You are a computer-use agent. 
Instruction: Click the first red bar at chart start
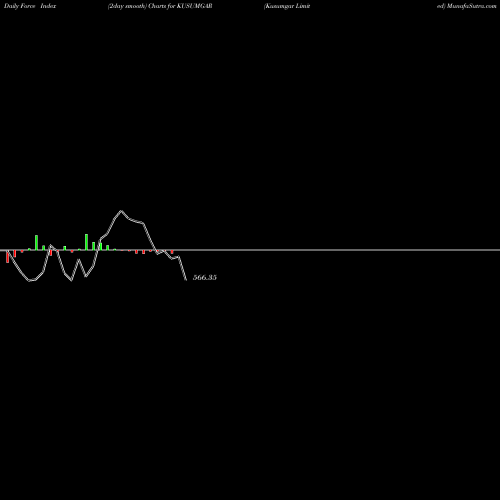point(8,257)
